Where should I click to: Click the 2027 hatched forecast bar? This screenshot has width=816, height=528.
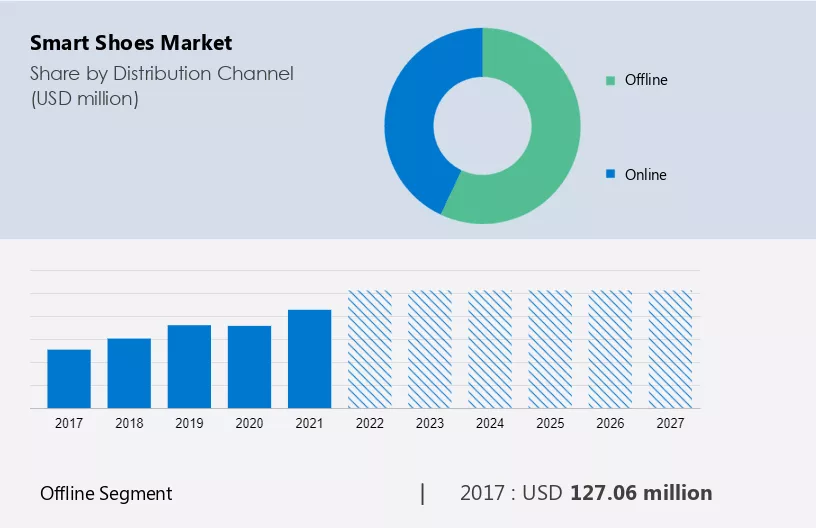(670, 350)
